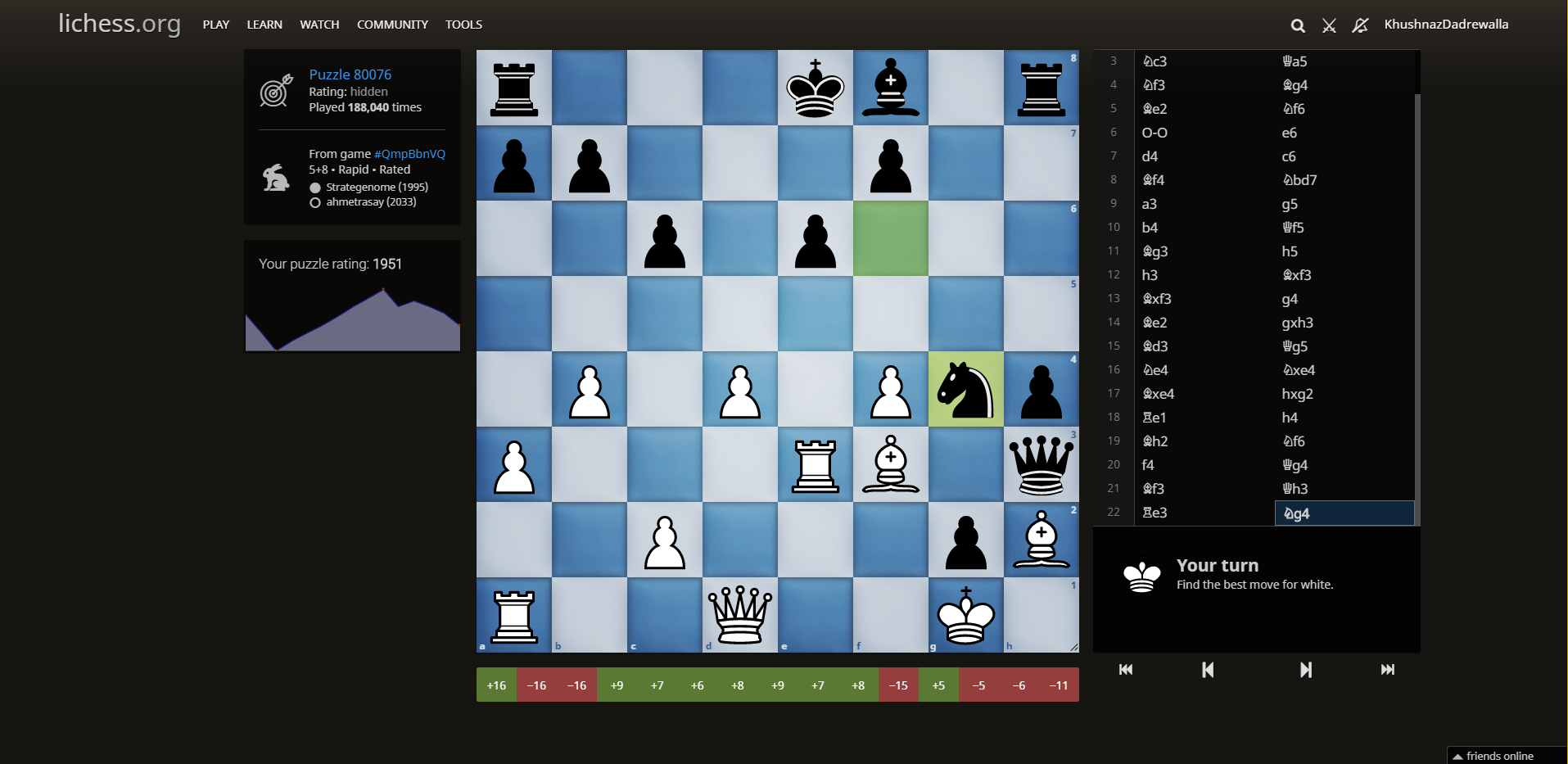
Task: Click the lichess.org home link
Action: pyautogui.click(x=120, y=24)
